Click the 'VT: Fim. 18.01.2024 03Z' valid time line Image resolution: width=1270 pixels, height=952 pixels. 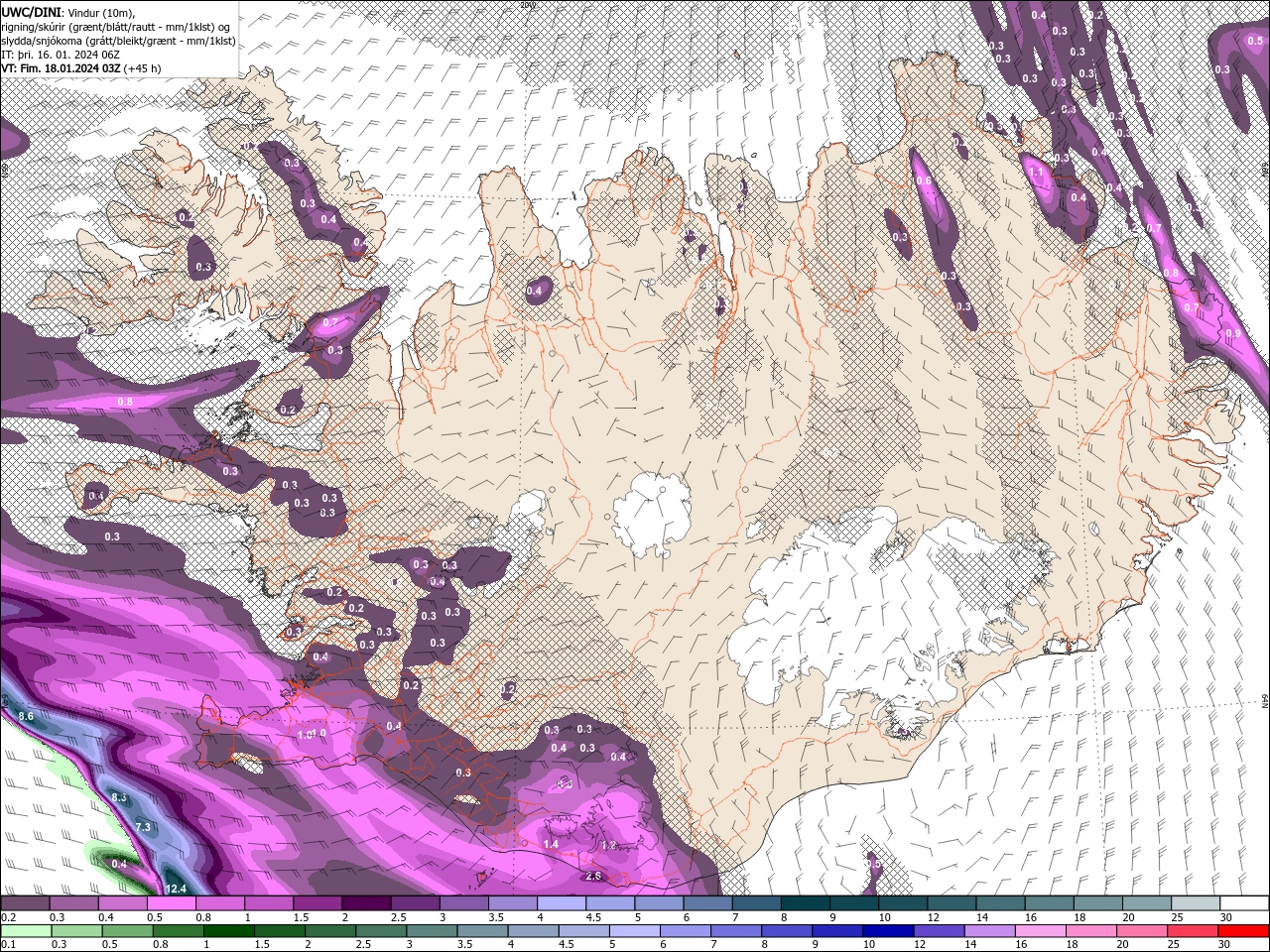point(79,68)
